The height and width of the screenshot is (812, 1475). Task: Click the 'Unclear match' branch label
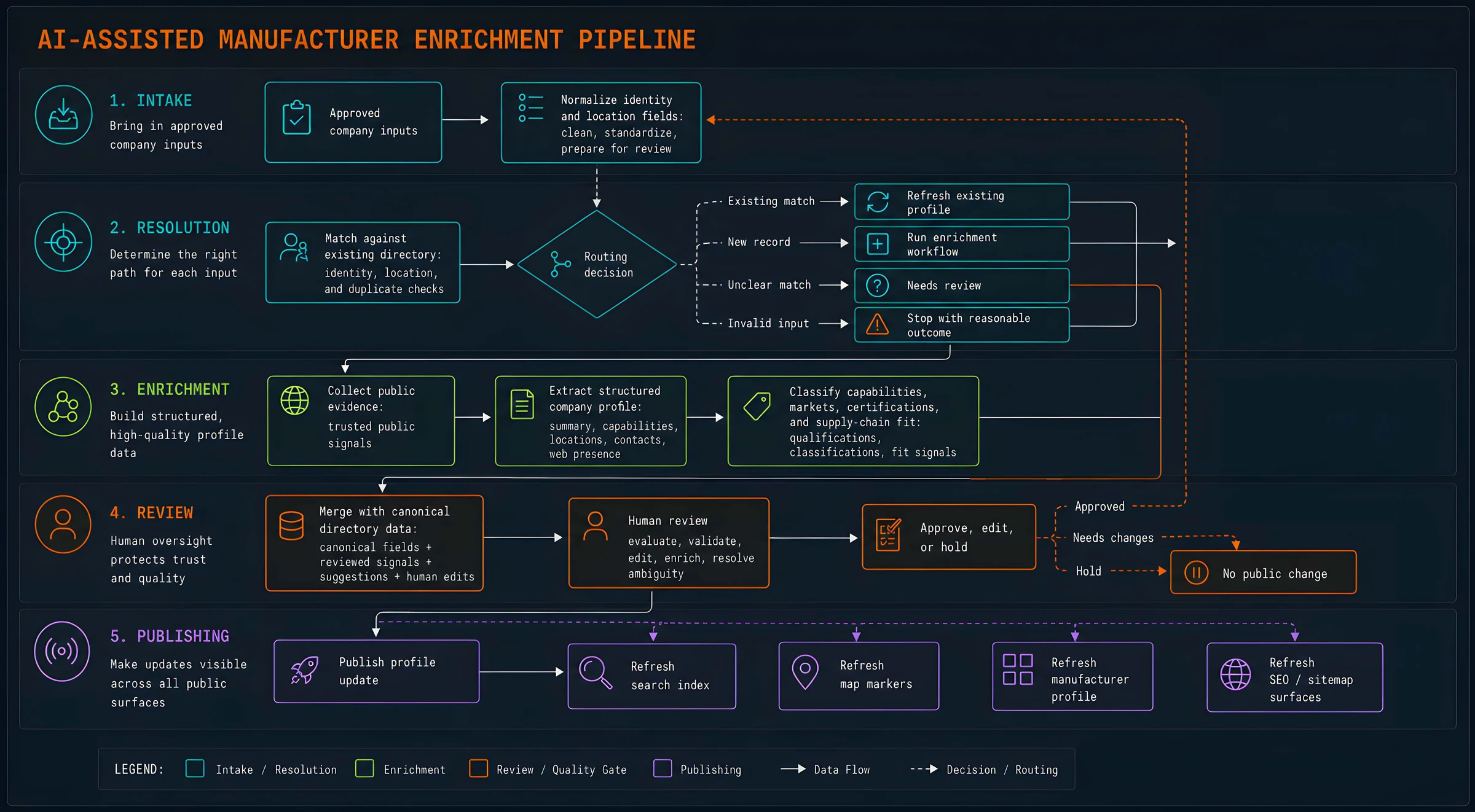769,285
